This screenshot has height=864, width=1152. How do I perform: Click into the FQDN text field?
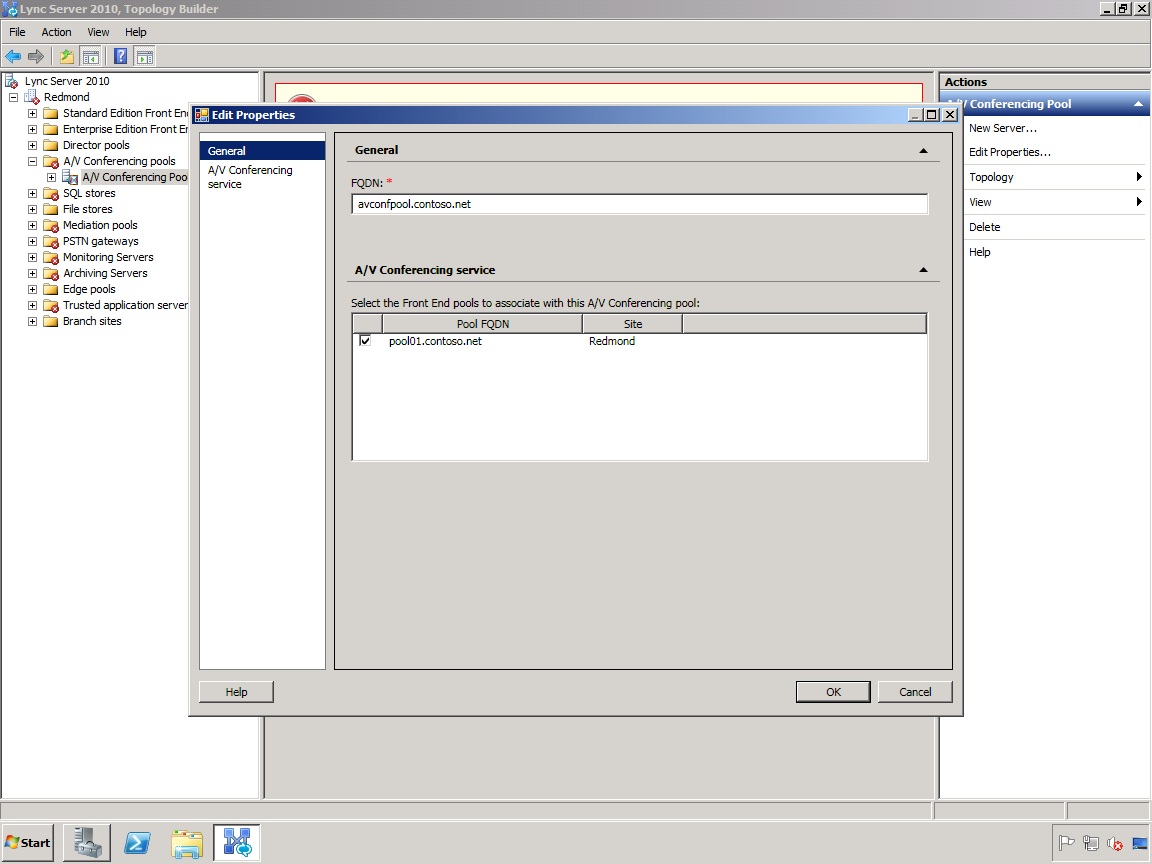point(639,204)
